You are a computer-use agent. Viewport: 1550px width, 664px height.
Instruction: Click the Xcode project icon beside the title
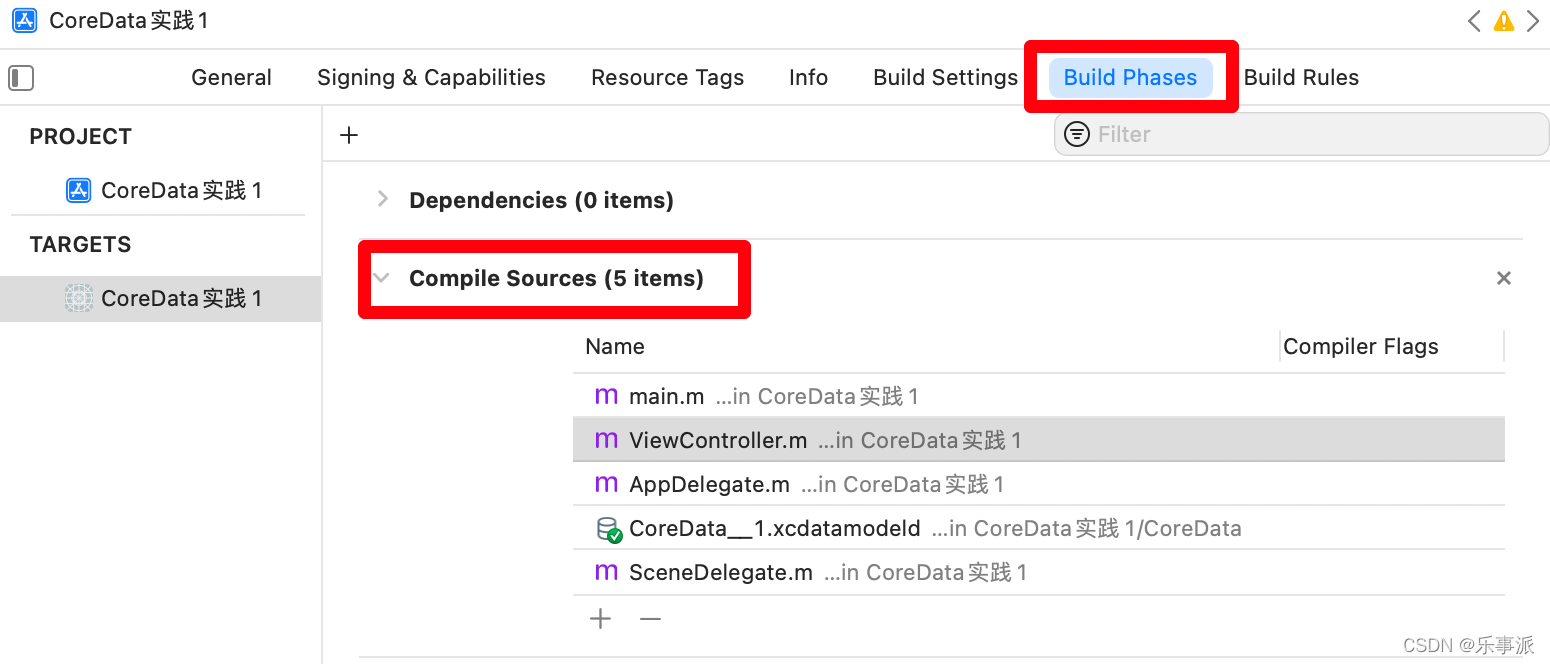(25, 20)
